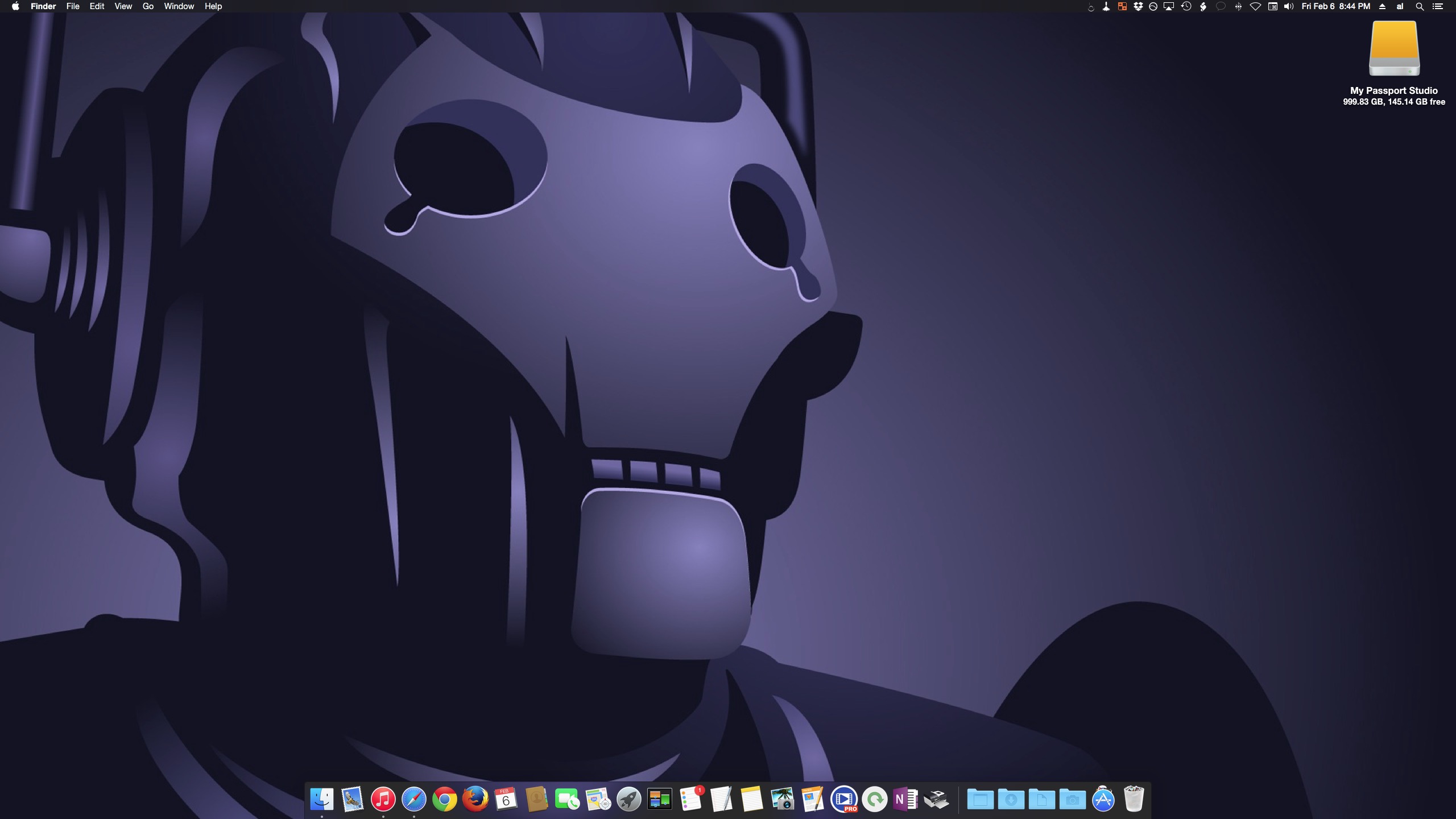Launch Safari from the Dock
Viewport: 1456px width, 819px height.
pyautogui.click(x=414, y=799)
